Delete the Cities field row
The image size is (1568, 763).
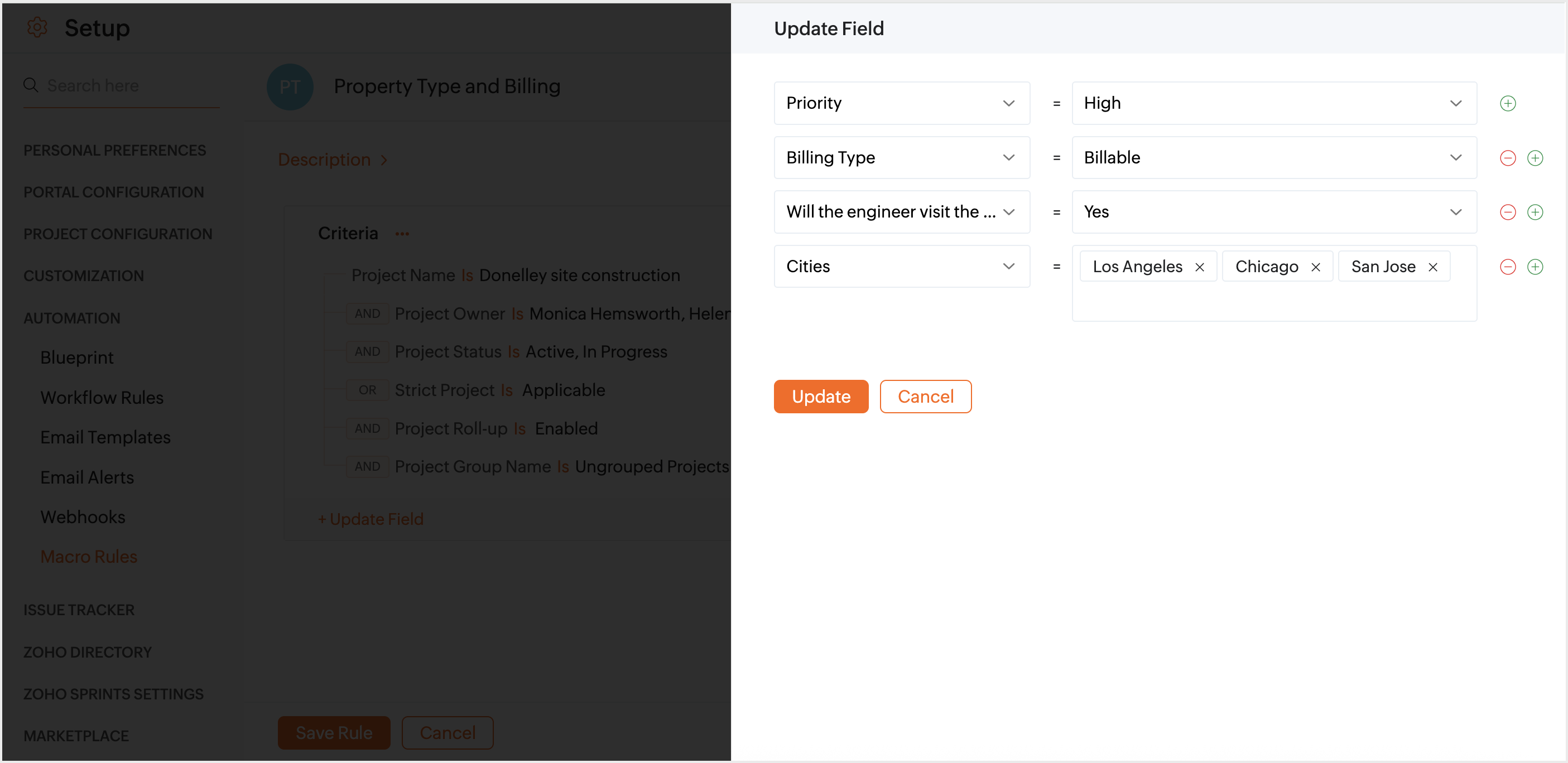(x=1507, y=267)
